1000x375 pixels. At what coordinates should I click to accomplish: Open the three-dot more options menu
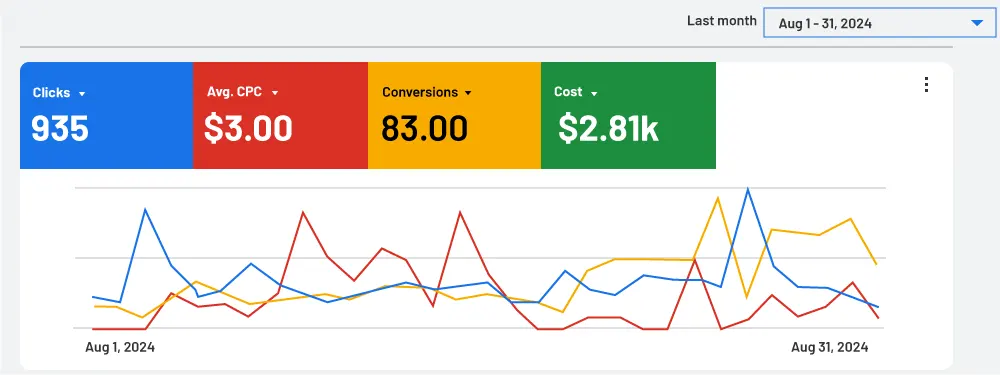tap(926, 85)
